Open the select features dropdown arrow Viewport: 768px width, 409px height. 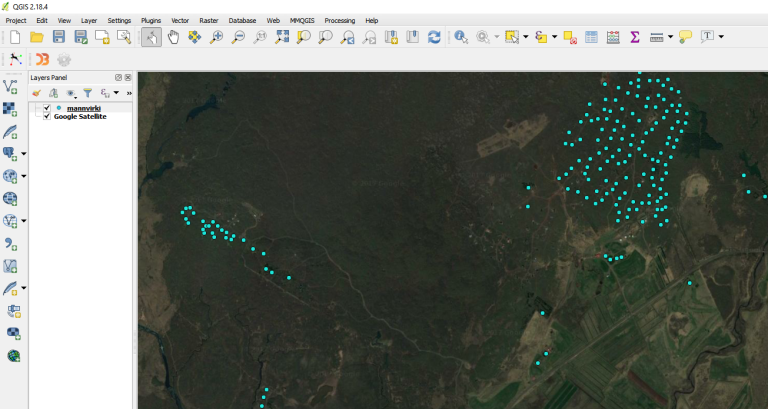point(526,37)
